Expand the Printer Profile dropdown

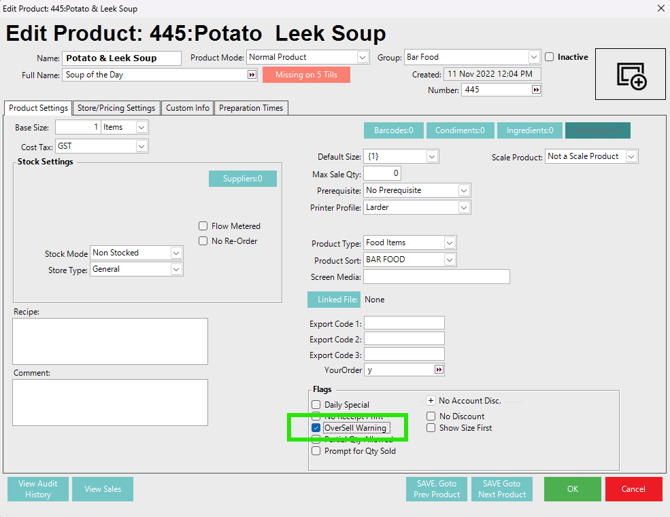click(463, 208)
